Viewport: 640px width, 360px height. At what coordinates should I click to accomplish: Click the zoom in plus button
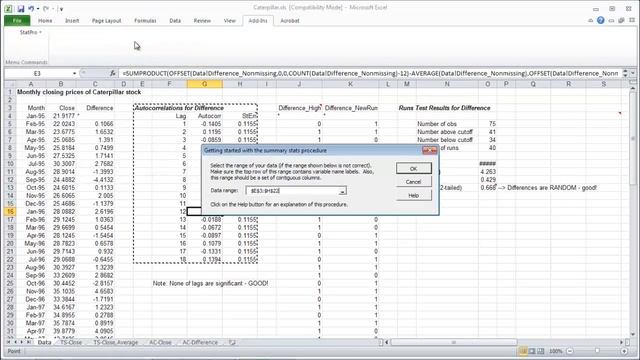(x=624, y=351)
